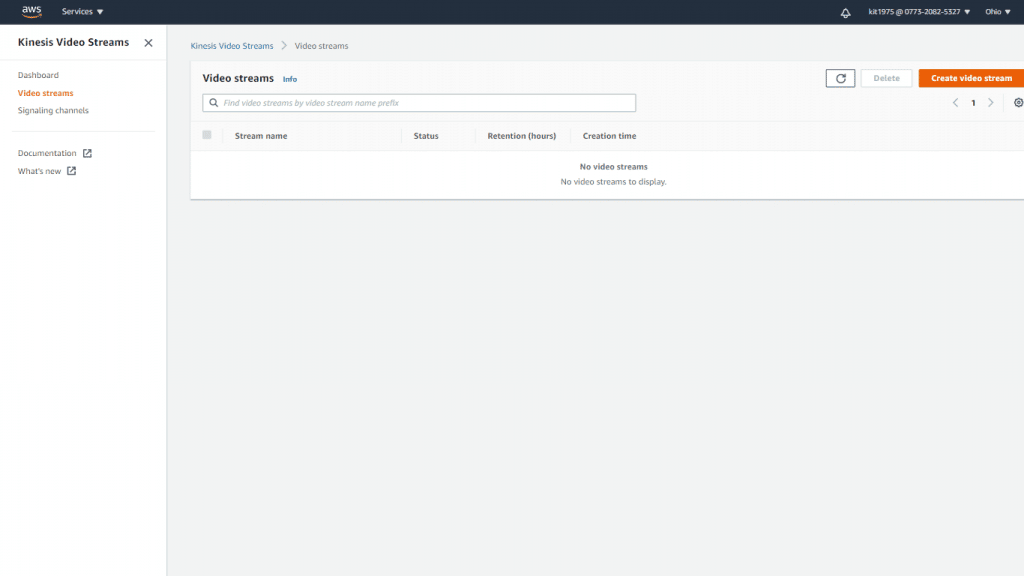This screenshot has width=1024, height=576.
Task: Click Documentation external link icon
Action: click(x=87, y=153)
